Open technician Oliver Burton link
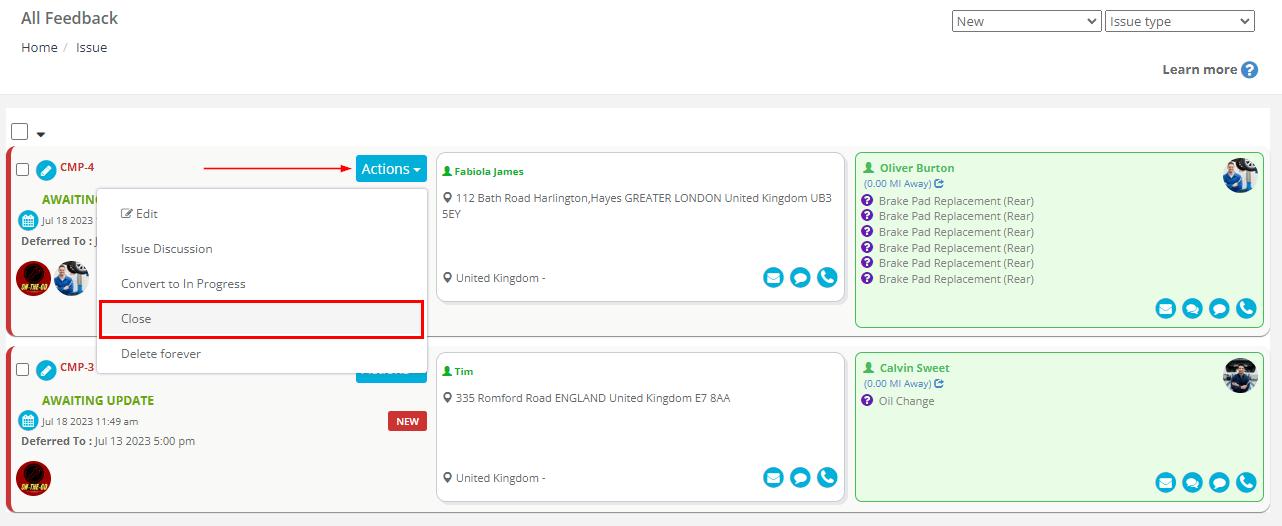Viewport: 1282px width, 526px height. (x=917, y=168)
